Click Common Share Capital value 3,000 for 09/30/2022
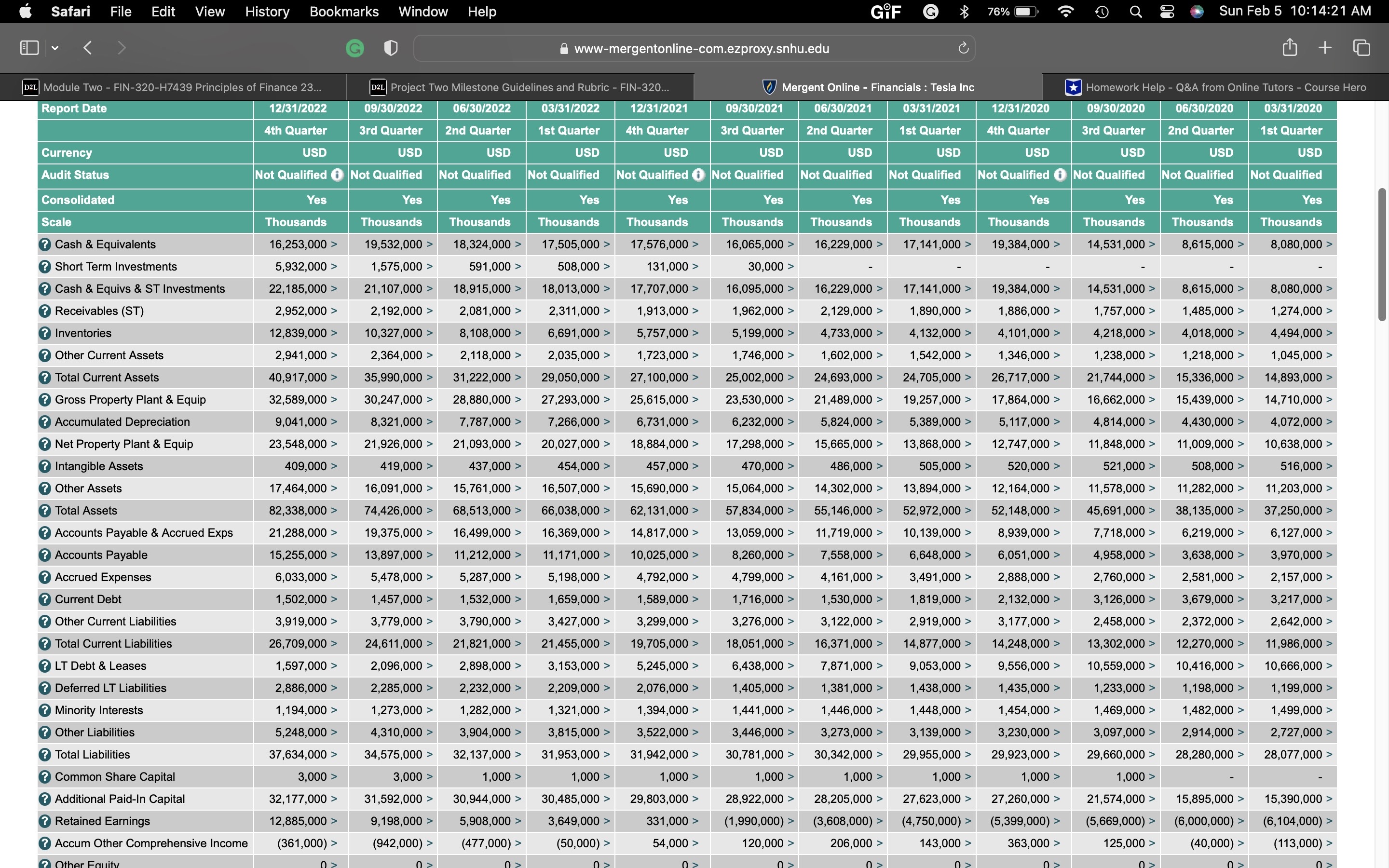This screenshot has height=868, width=1389. 408,777
